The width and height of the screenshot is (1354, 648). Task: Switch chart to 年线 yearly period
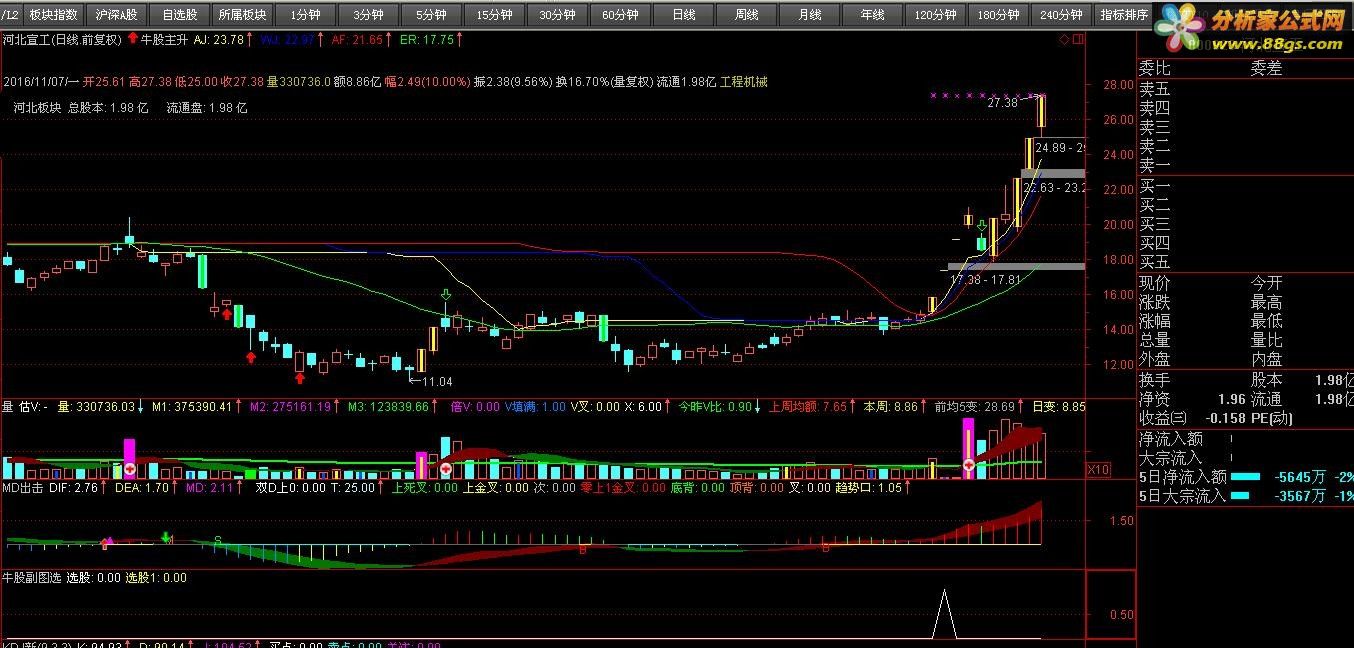tap(873, 15)
